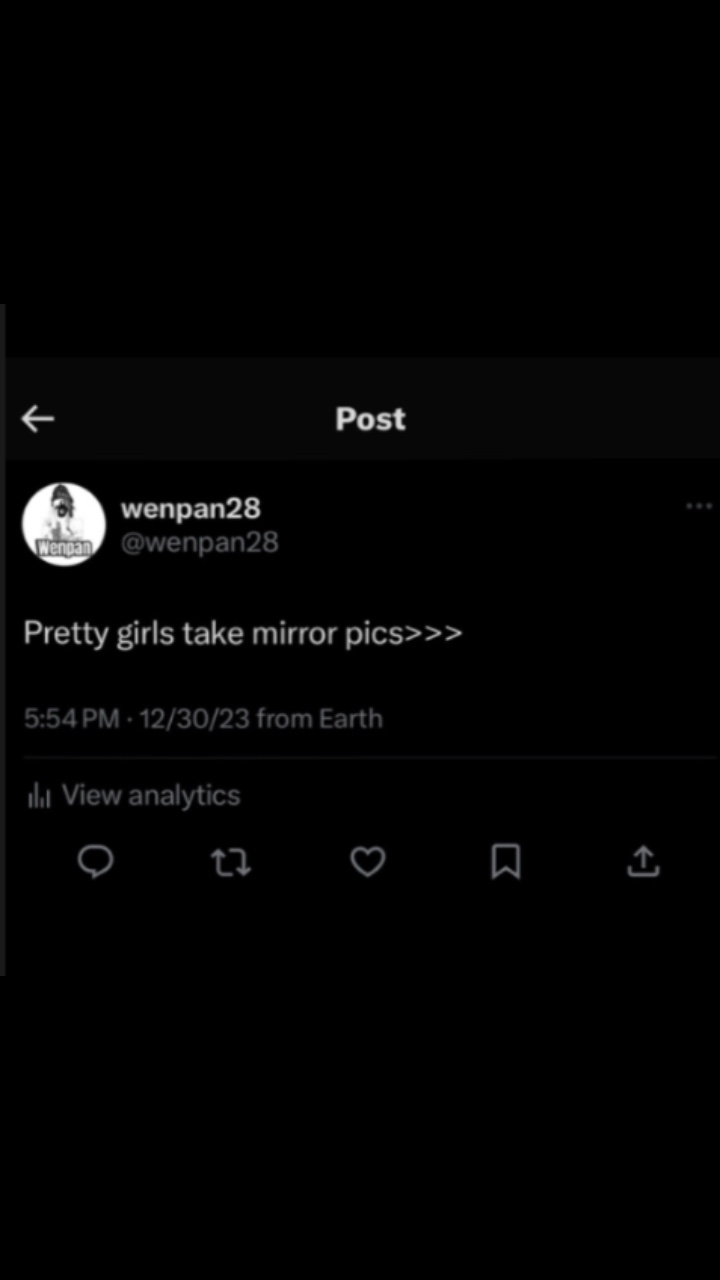Click the @wenpan28 handle
The image size is (720, 1280).
(x=199, y=542)
